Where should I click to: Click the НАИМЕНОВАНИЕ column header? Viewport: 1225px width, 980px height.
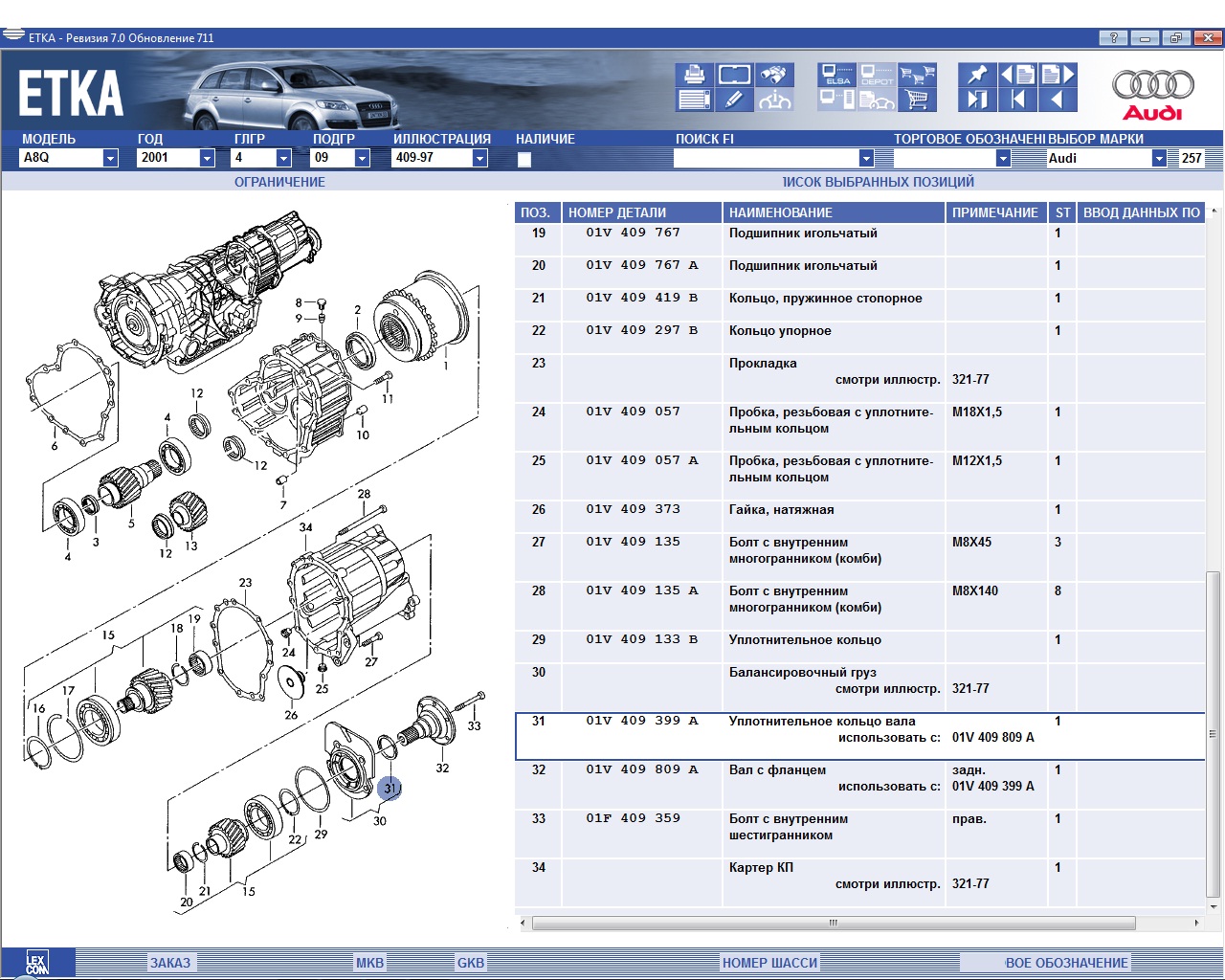[834, 212]
